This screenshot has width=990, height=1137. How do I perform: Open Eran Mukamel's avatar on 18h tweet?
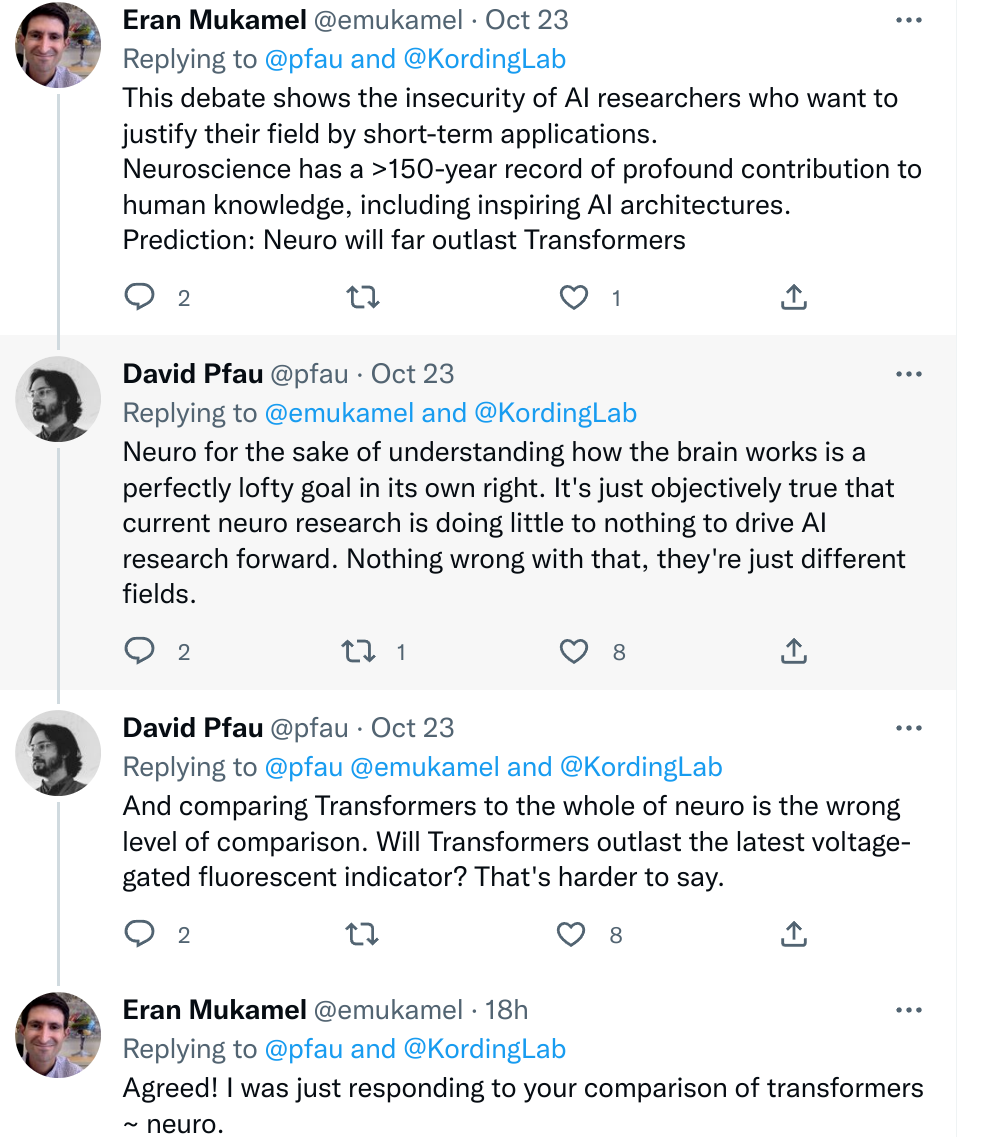click(x=58, y=1035)
